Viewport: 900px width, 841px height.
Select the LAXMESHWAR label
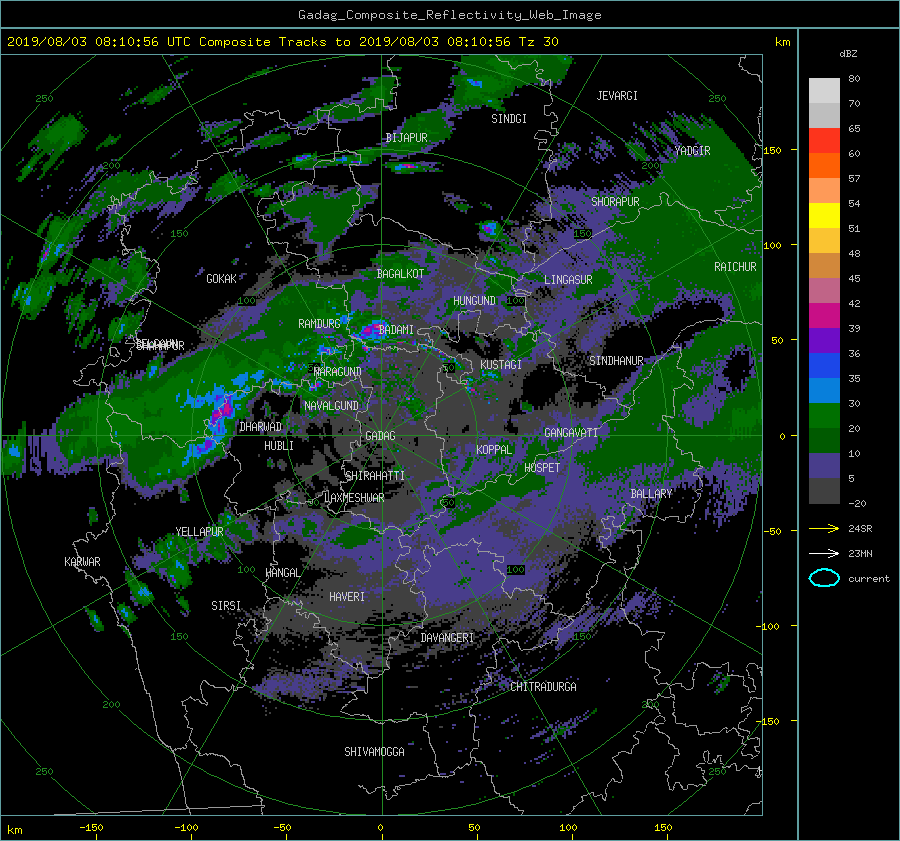354,498
